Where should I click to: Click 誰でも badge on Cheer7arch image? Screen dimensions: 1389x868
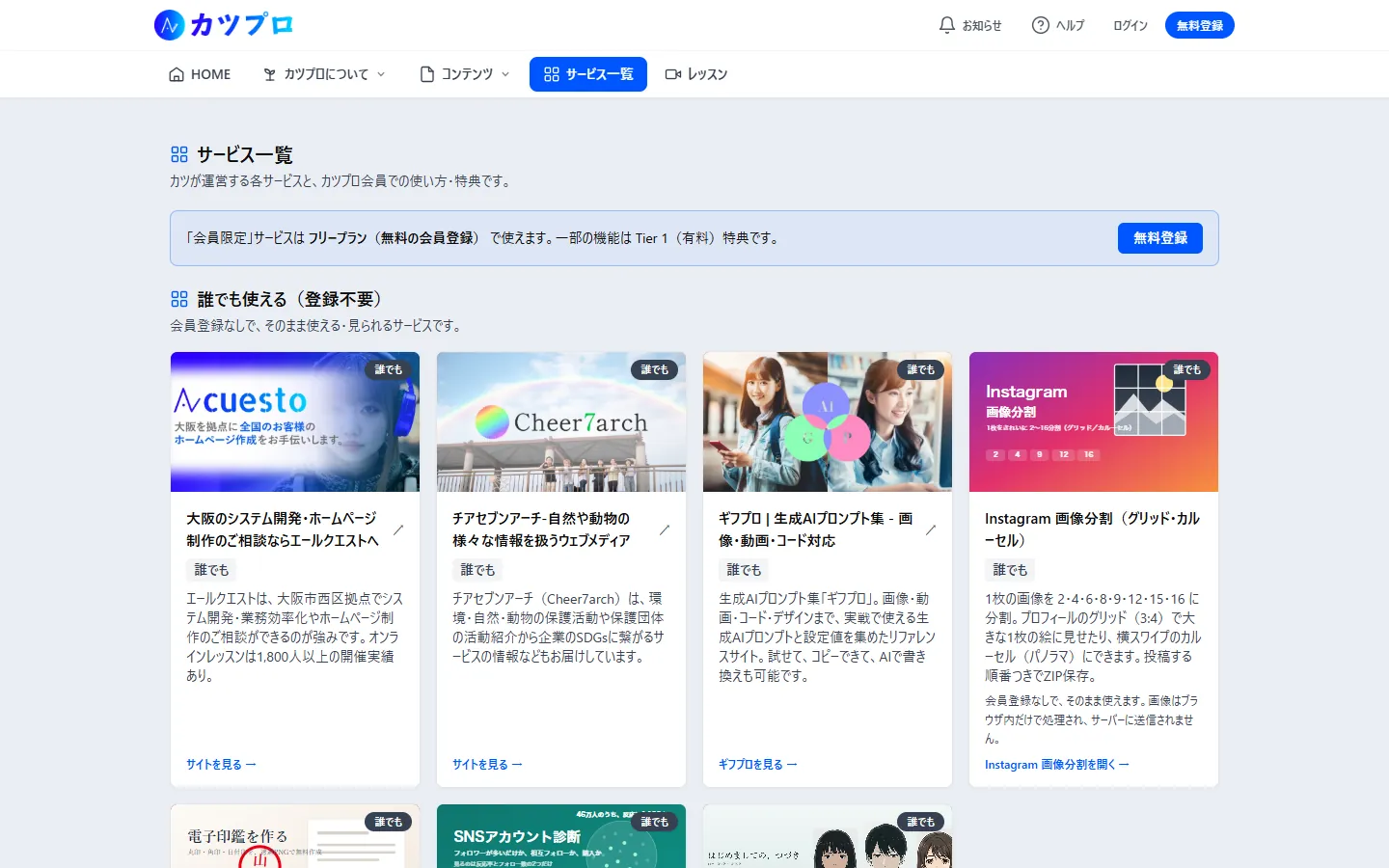click(655, 369)
